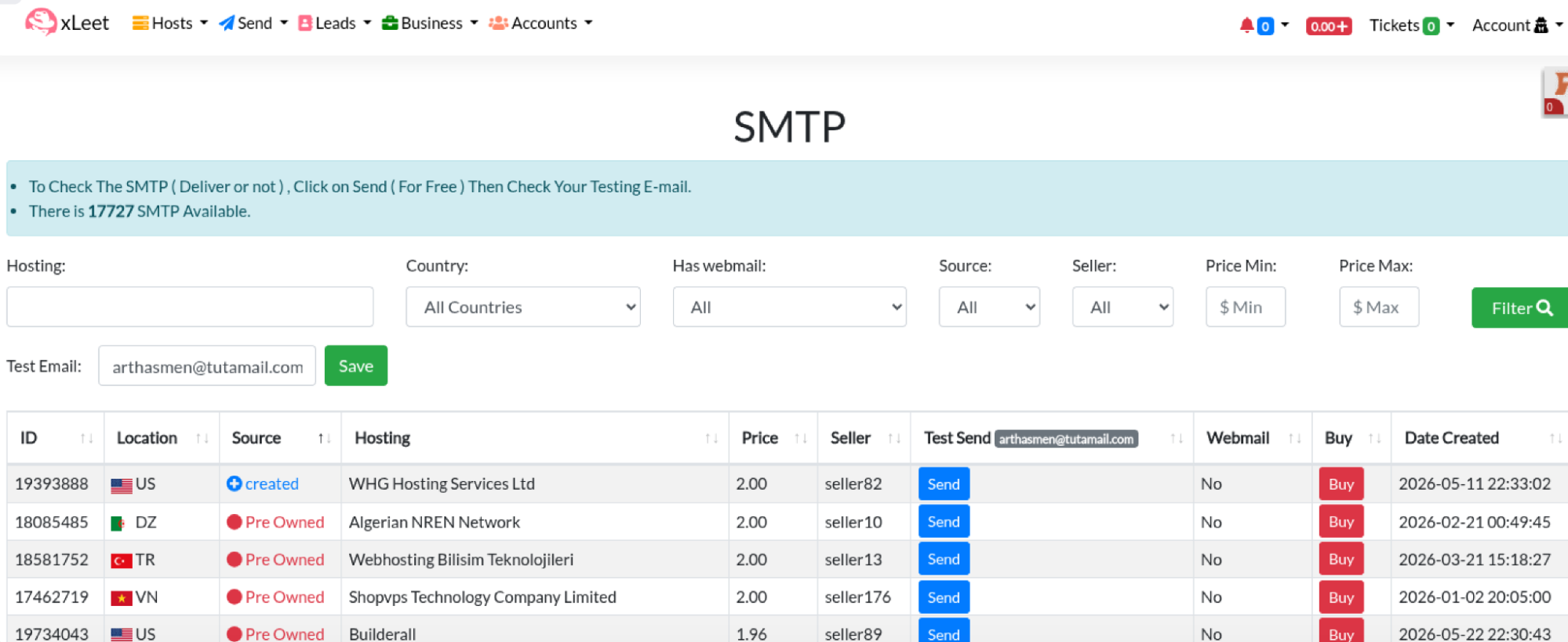Open the Seller filter dropdown

tap(1122, 307)
